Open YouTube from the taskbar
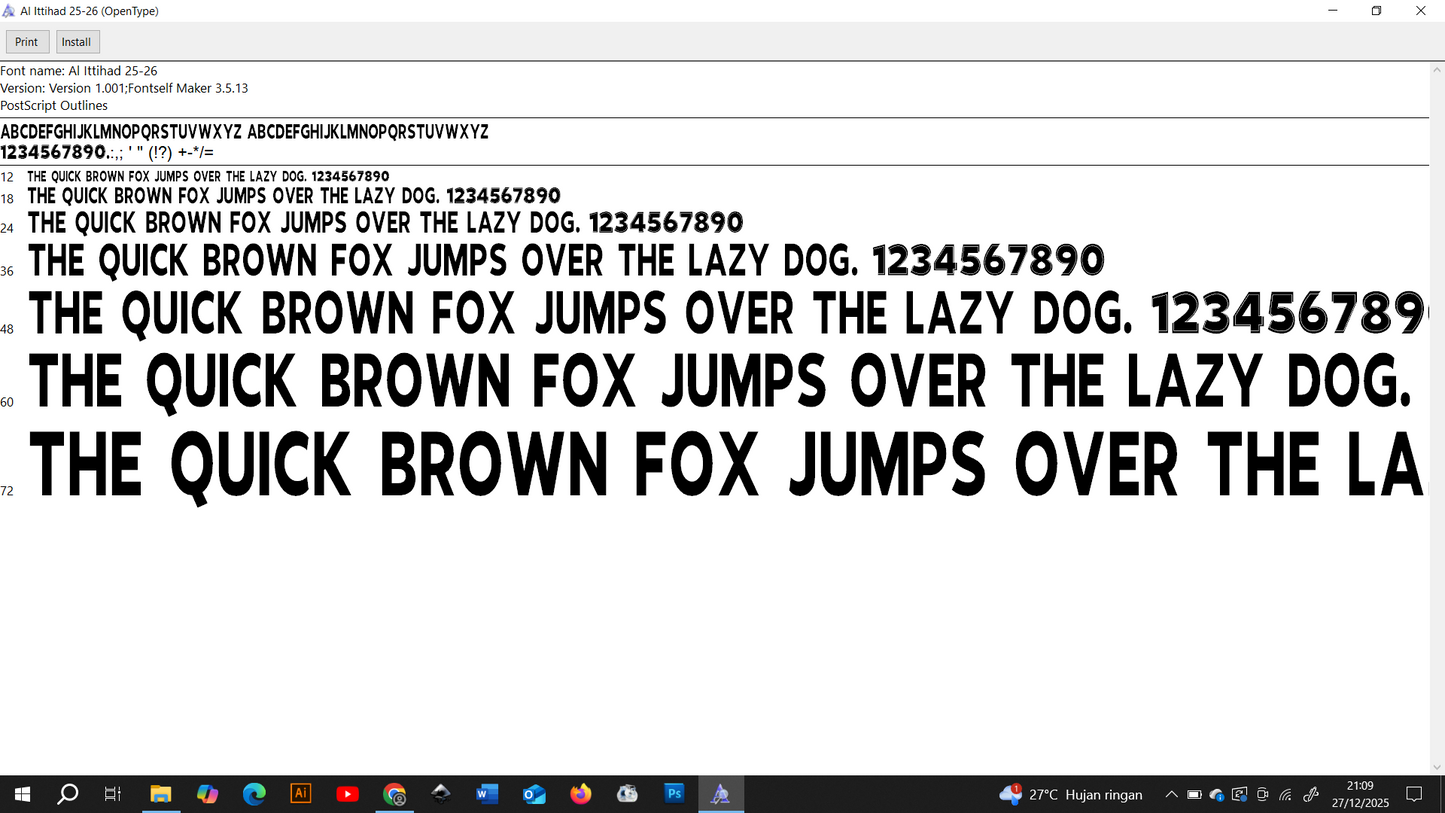 (347, 794)
